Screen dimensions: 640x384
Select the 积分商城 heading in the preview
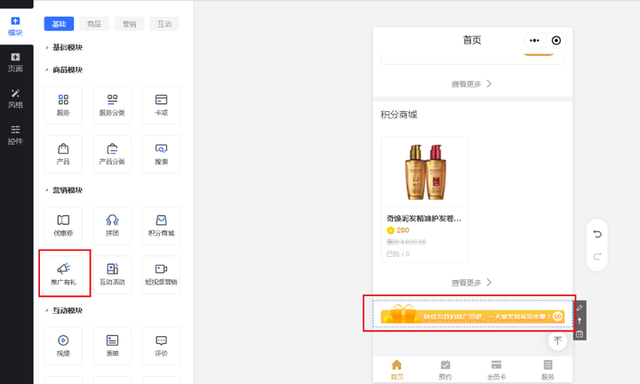[399, 115]
